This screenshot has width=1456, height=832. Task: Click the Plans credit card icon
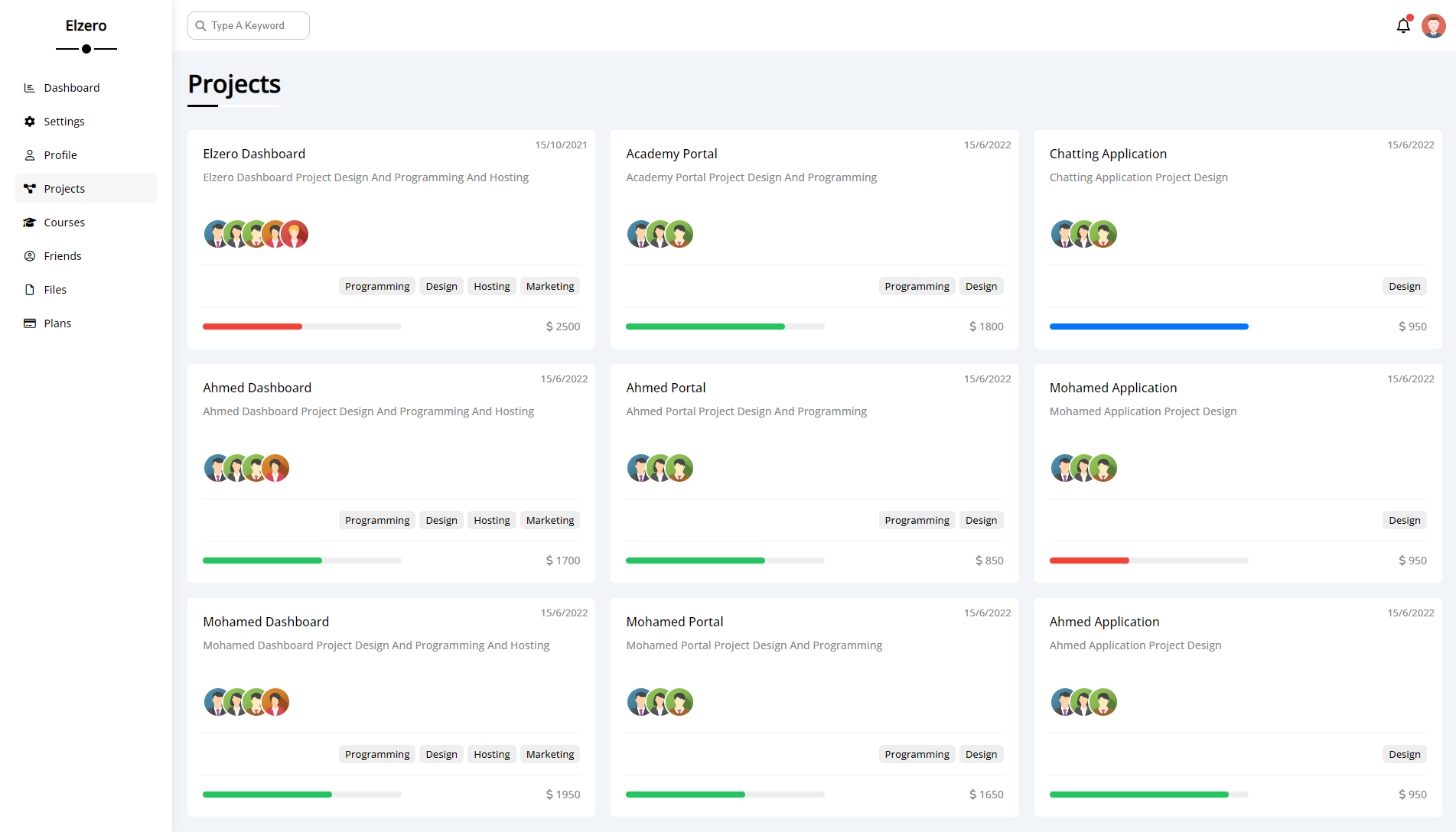click(30, 323)
